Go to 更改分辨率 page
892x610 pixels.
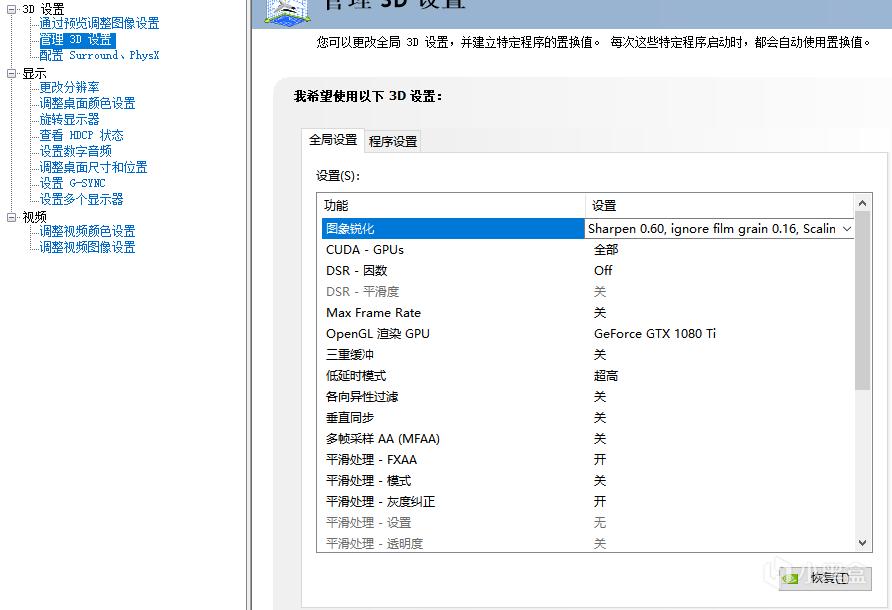coord(69,87)
